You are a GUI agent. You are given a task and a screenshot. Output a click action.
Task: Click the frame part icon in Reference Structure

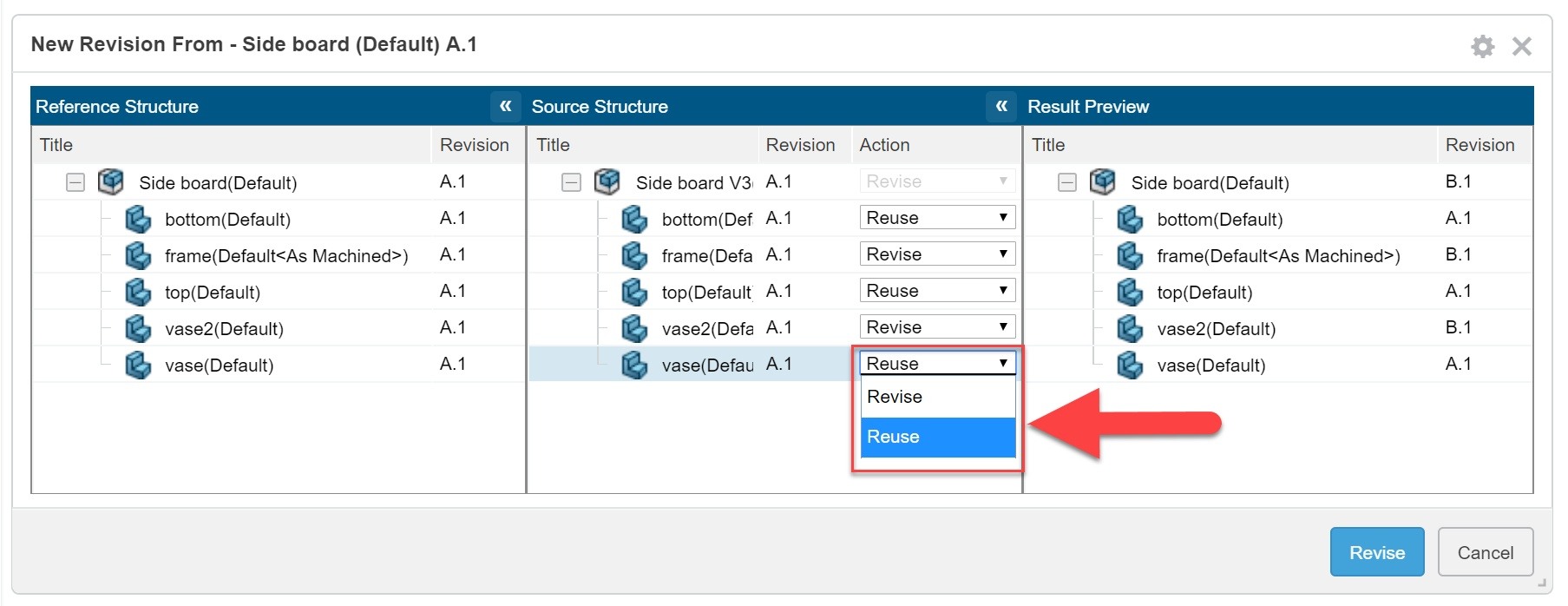point(138,255)
